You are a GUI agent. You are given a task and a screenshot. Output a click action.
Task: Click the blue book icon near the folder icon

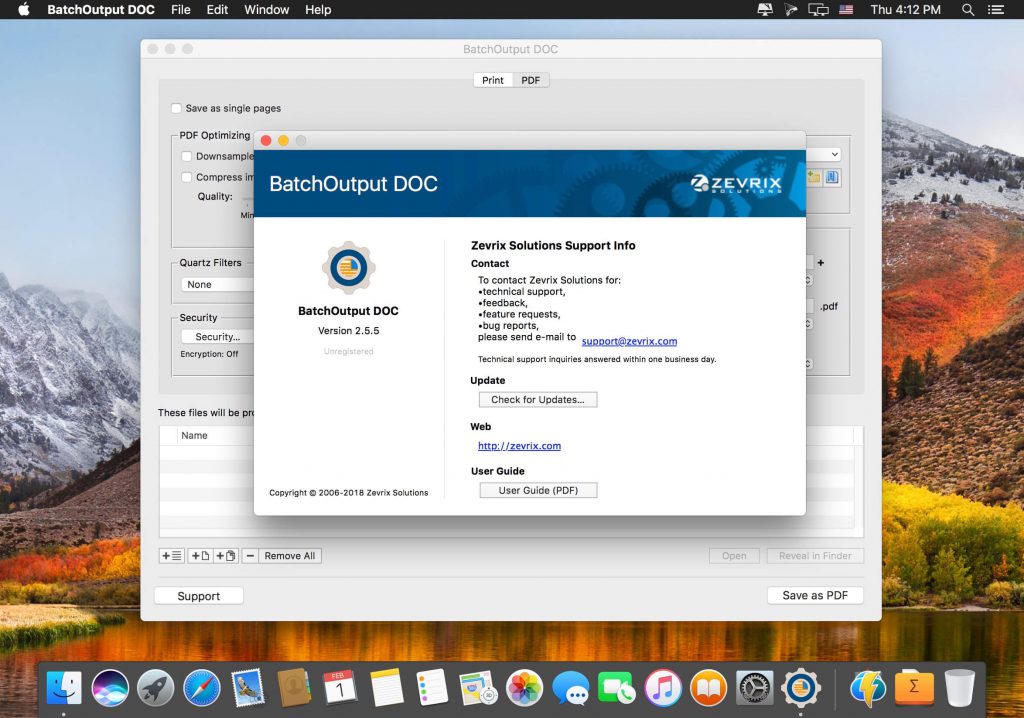point(832,177)
